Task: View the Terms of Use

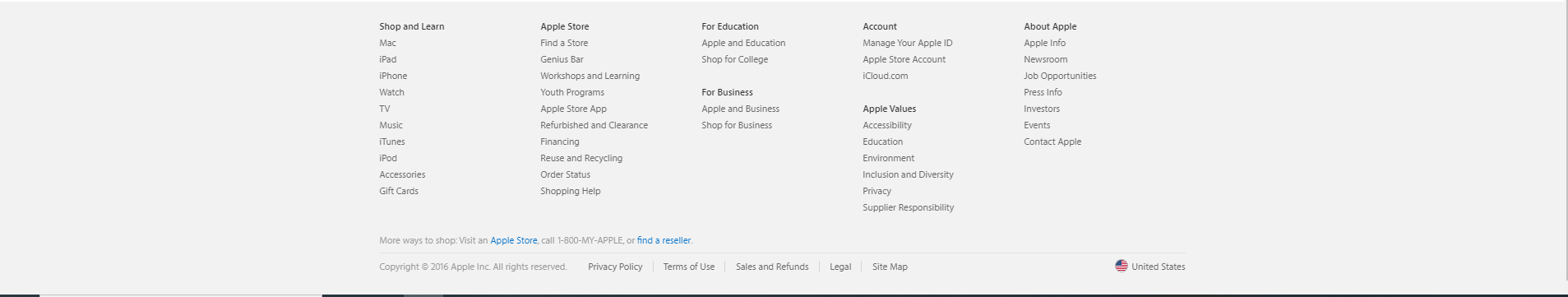Action: 688,267
